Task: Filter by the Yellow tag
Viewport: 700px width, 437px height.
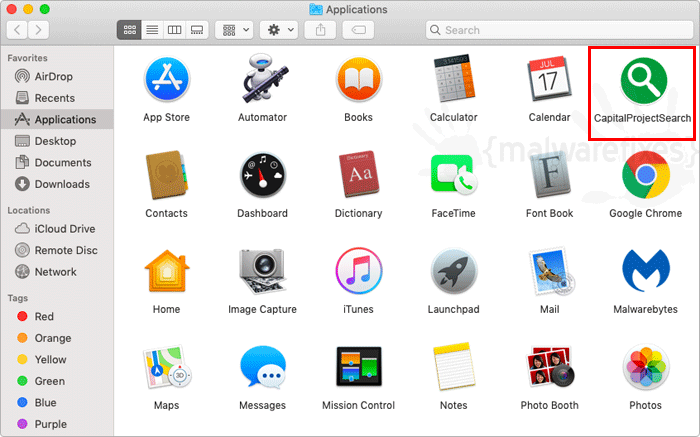Action: (57, 359)
